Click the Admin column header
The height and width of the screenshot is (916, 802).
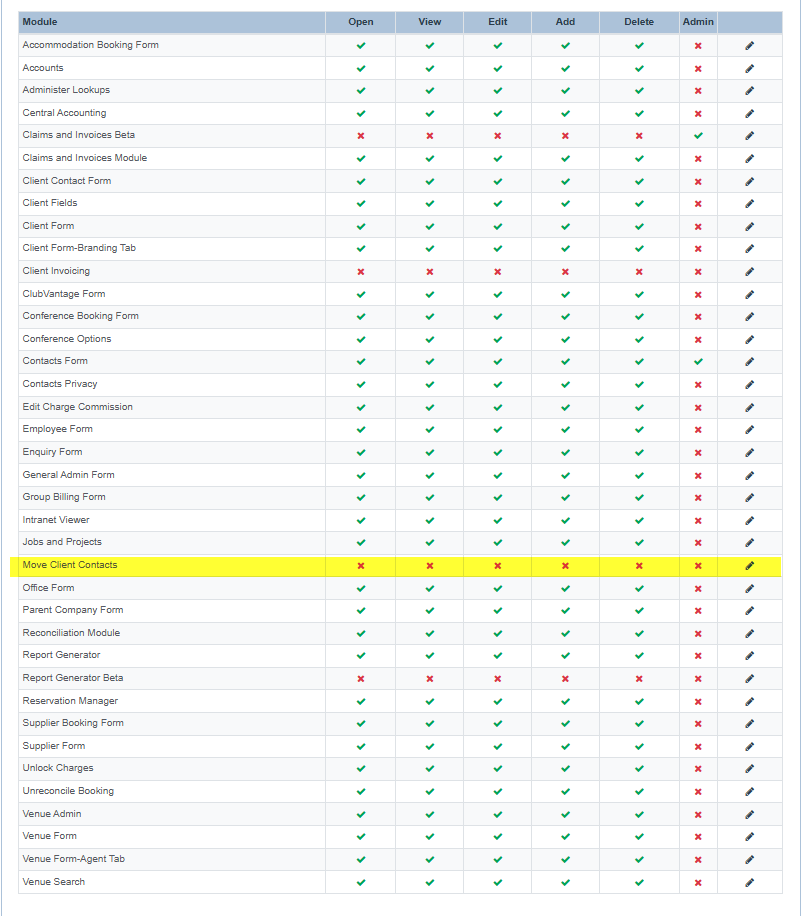click(698, 22)
